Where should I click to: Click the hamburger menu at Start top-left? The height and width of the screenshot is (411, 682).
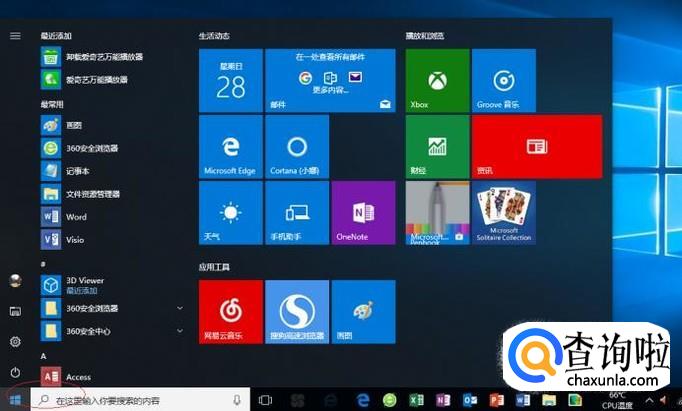coord(15,36)
